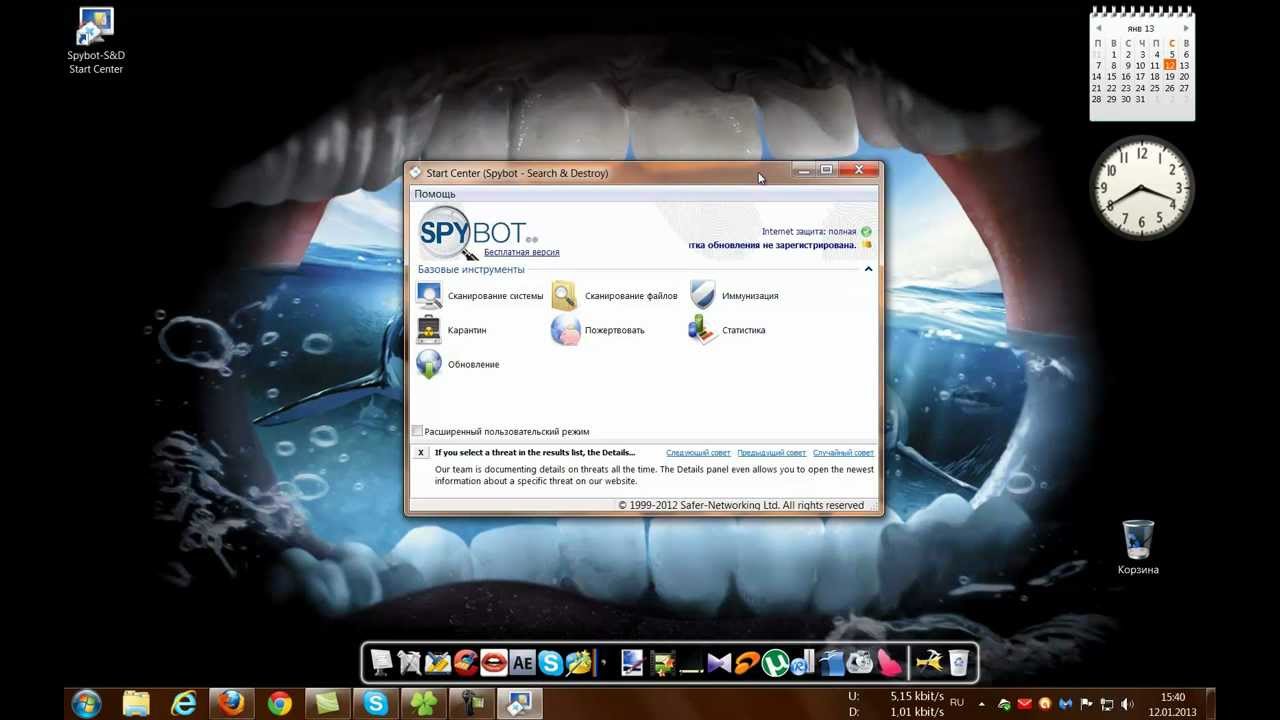Open red lips icon in dock
The height and width of the screenshot is (720, 1280).
click(494, 662)
